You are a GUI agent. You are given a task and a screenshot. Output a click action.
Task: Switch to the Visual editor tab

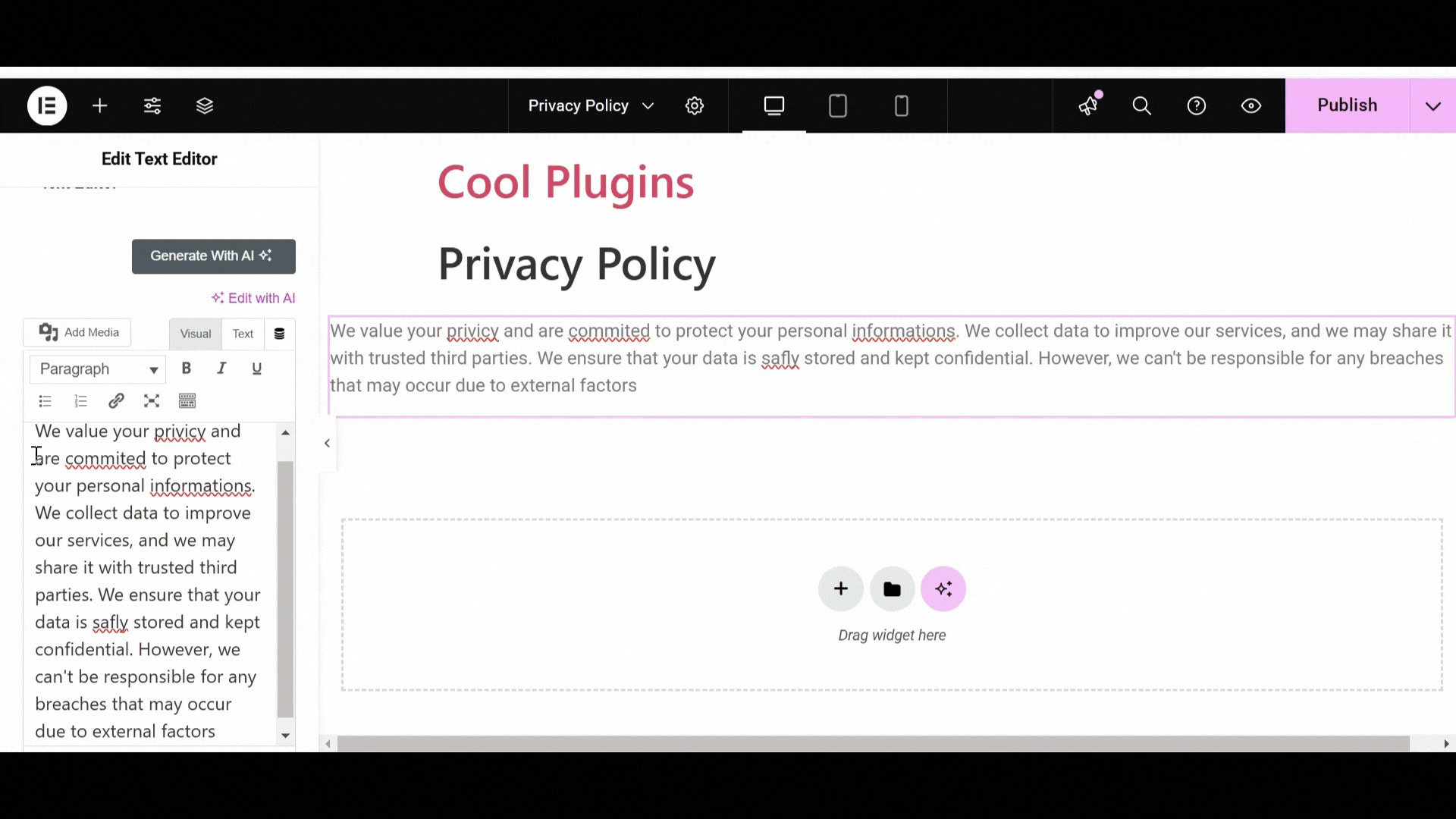(x=196, y=334)
